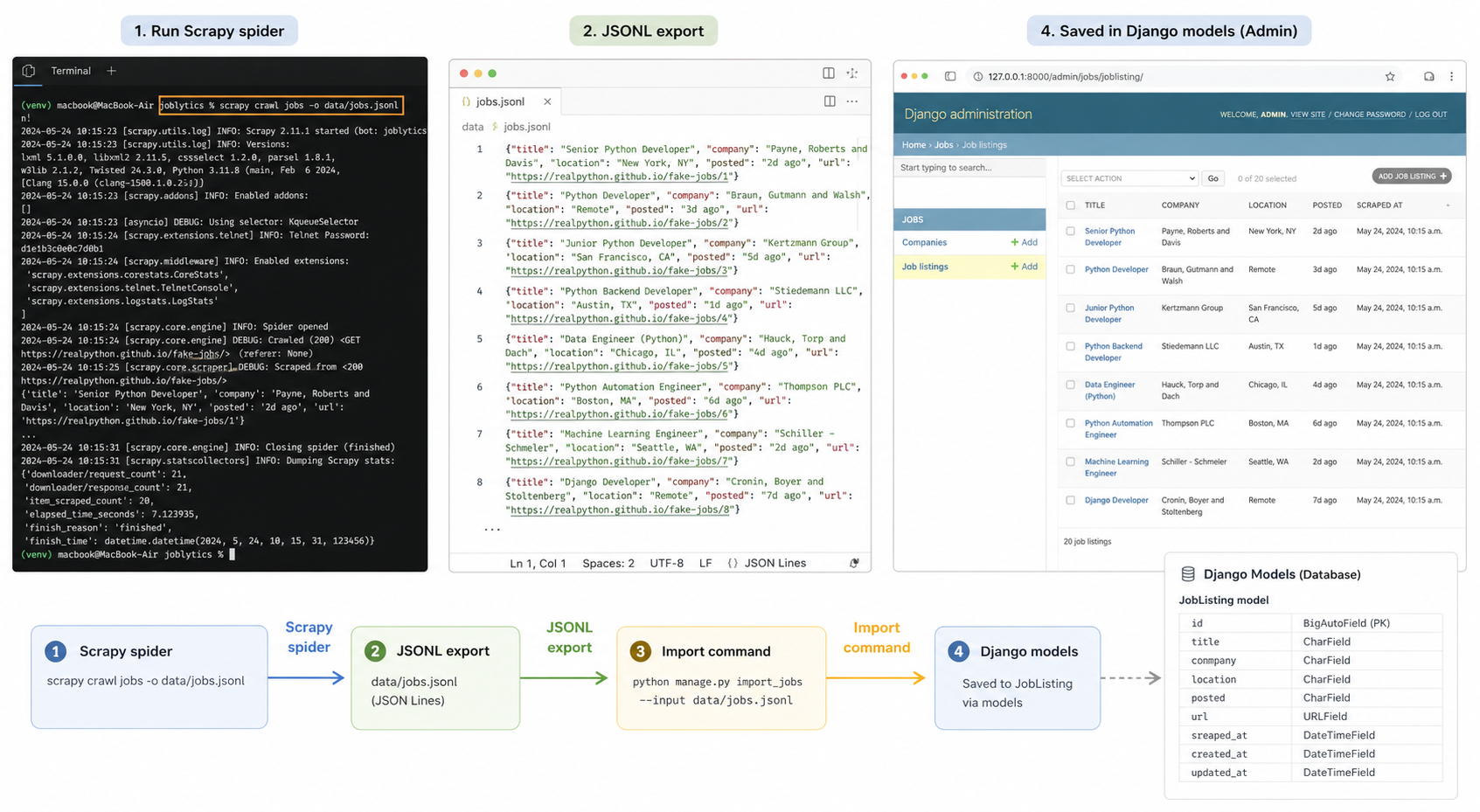This screenshot has height=812, width=1480.
Task: Click the Change Password link
Action: click(x=1370, y=115)
